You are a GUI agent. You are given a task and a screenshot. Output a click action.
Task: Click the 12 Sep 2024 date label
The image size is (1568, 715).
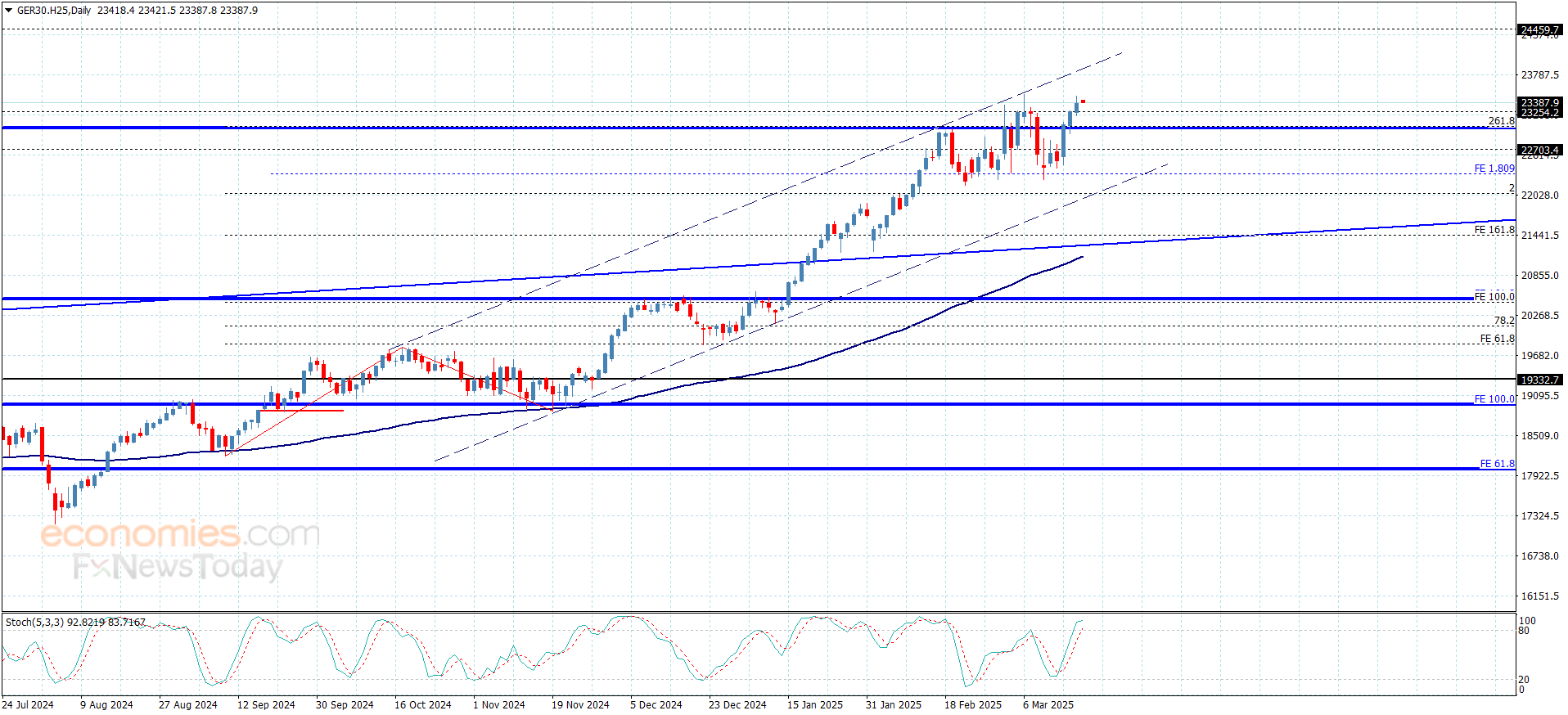point(266,705)
